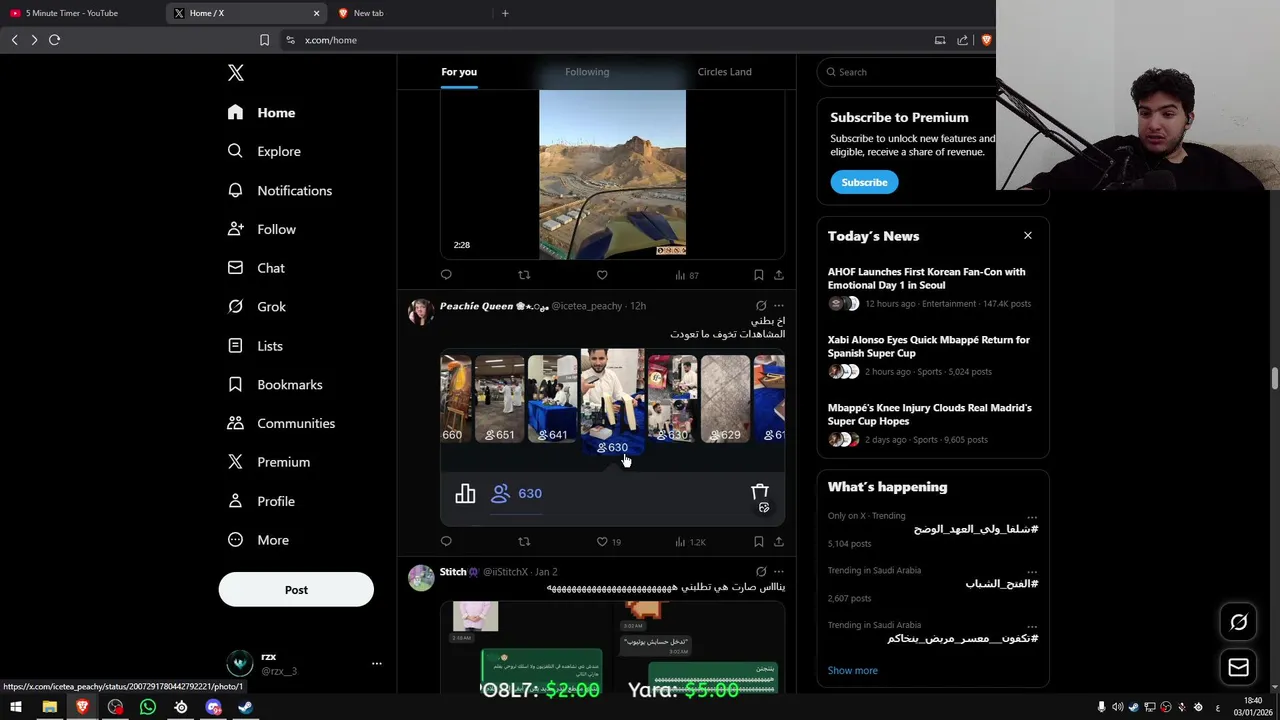Image resolution: width=1280 pixels, height=720 pixels.
Task: Share Peachie Queen's post
Action: click(779, 541)
